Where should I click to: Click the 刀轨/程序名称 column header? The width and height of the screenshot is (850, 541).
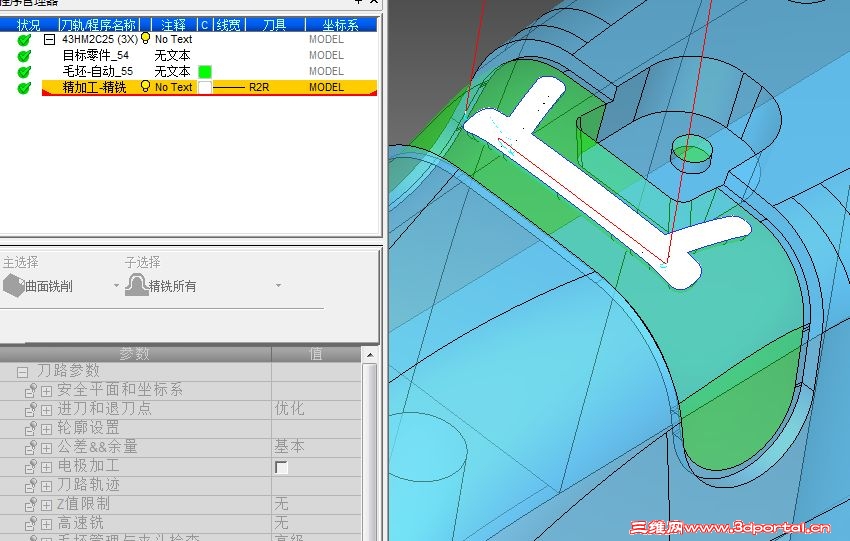click(98, 25)
